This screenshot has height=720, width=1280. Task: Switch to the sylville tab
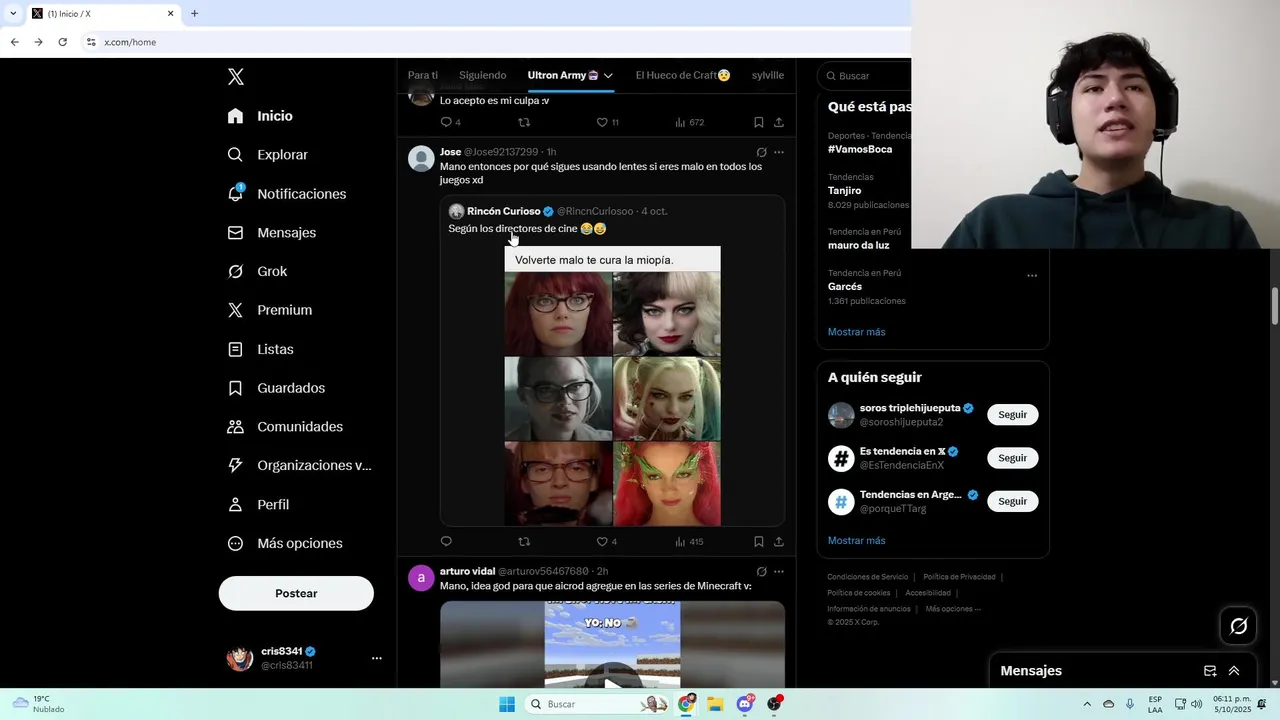768,75
